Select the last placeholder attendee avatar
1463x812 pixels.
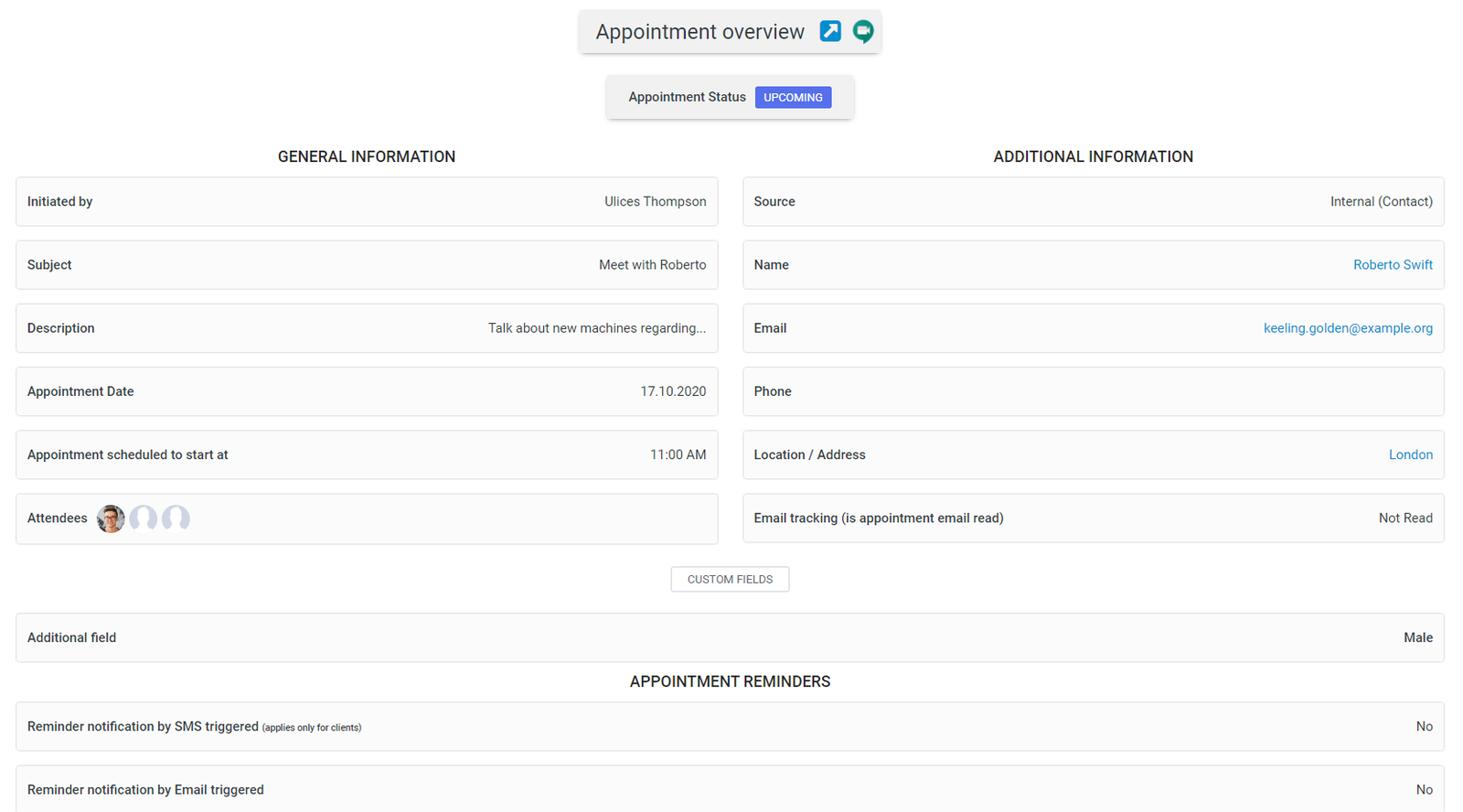pos(176,518)
